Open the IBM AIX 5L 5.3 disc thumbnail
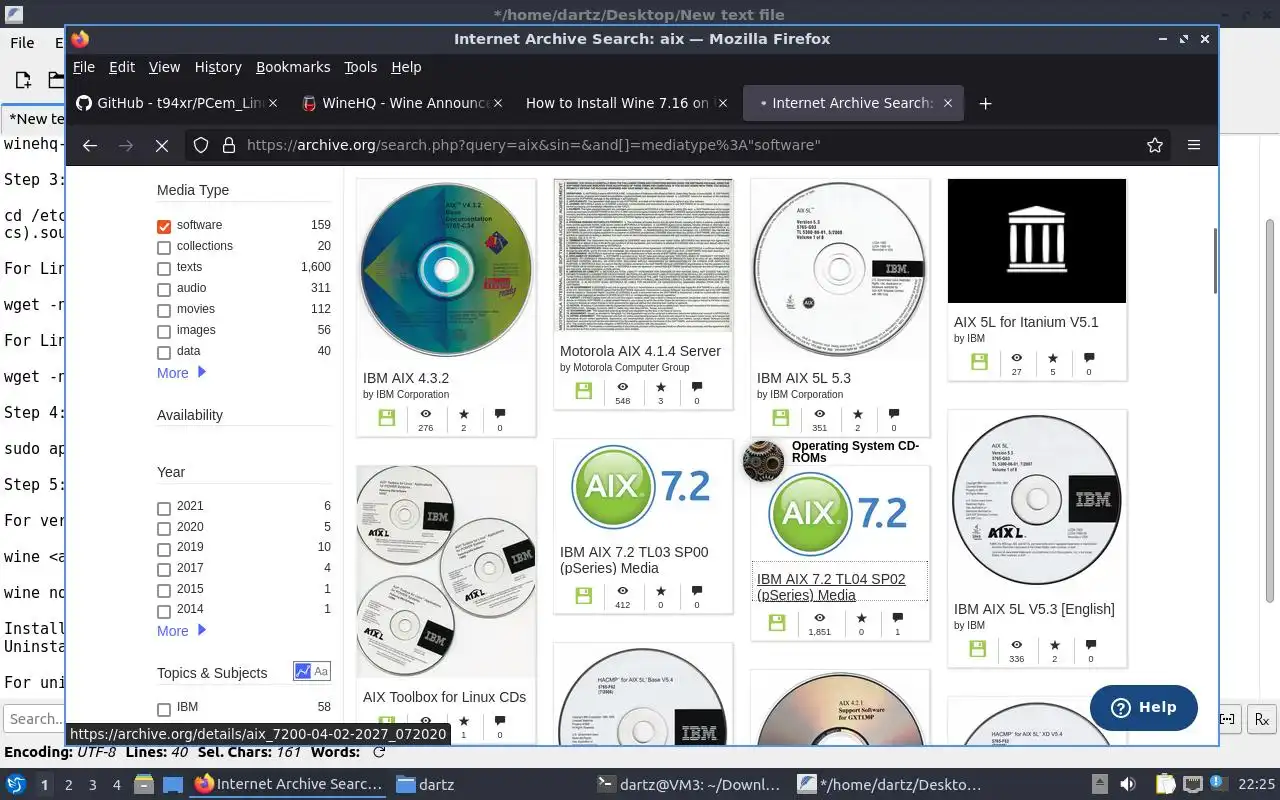 tap(840, 269)
